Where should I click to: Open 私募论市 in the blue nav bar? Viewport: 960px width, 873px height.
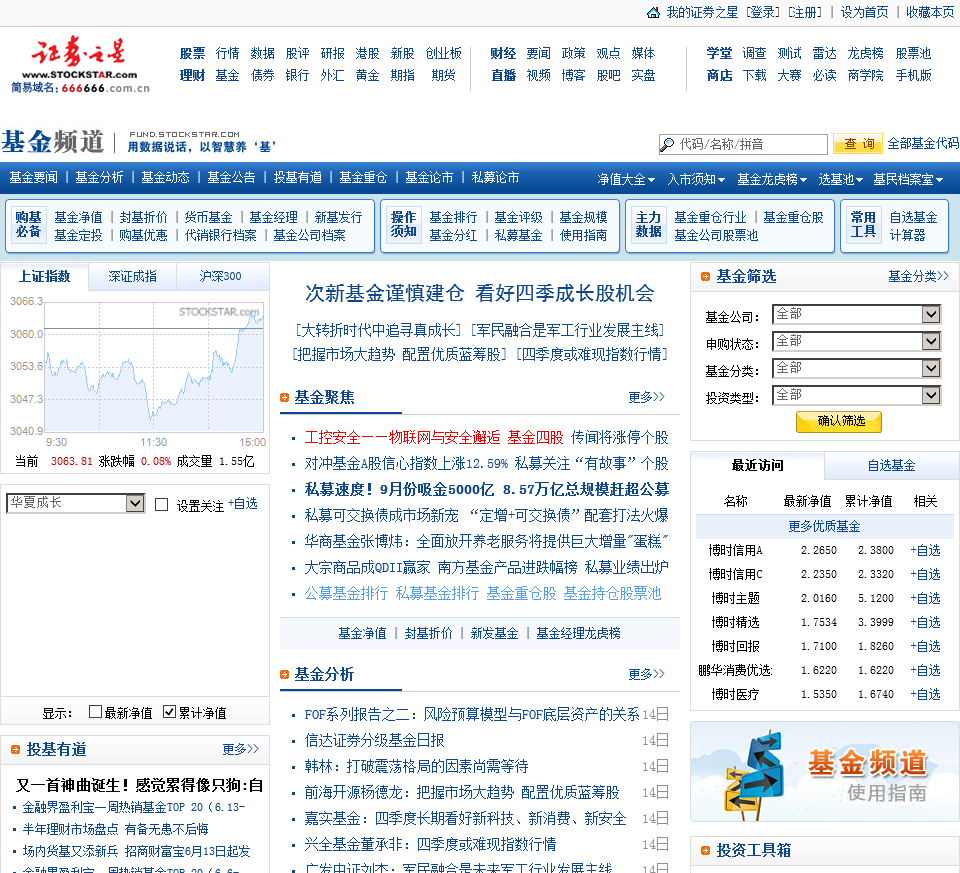click(495, 178)
